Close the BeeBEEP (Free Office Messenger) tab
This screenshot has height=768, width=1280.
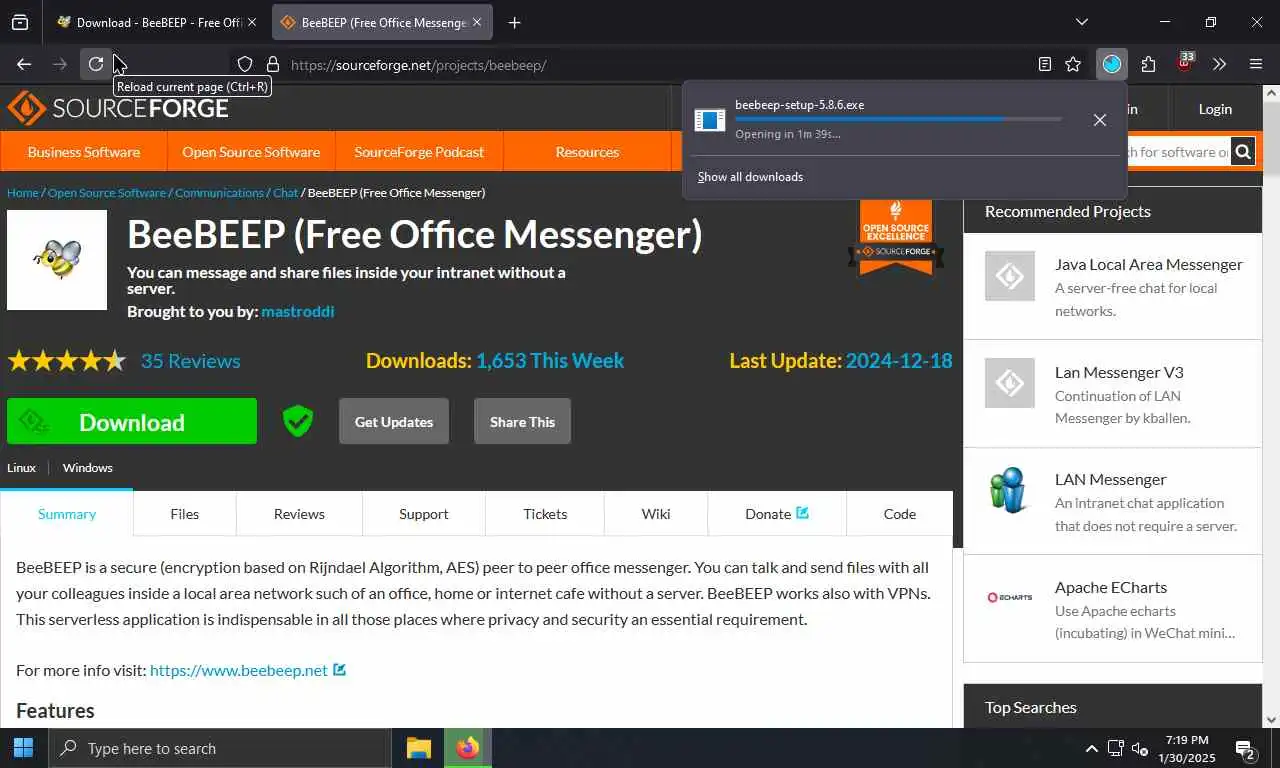[x=477, y=22]
